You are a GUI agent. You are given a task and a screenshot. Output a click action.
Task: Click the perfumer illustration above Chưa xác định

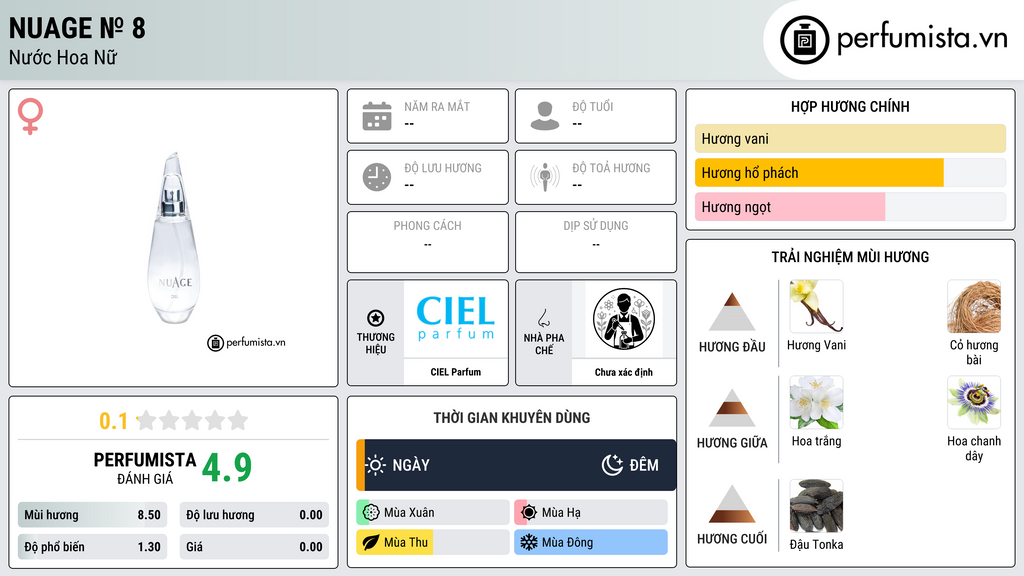click(624, 319)
